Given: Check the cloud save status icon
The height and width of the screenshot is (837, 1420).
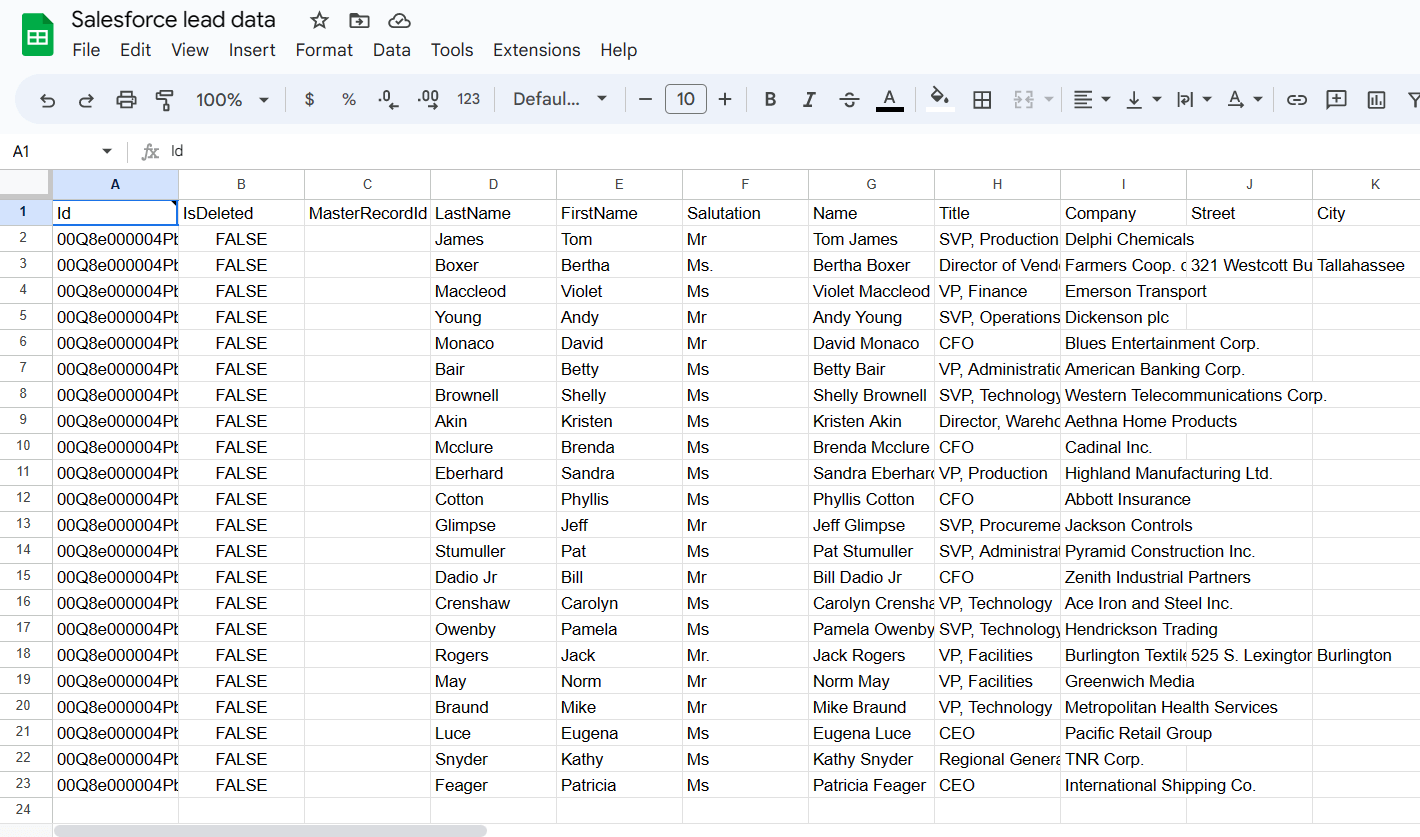Looking at the screenshot, I should tap(399, 20).
